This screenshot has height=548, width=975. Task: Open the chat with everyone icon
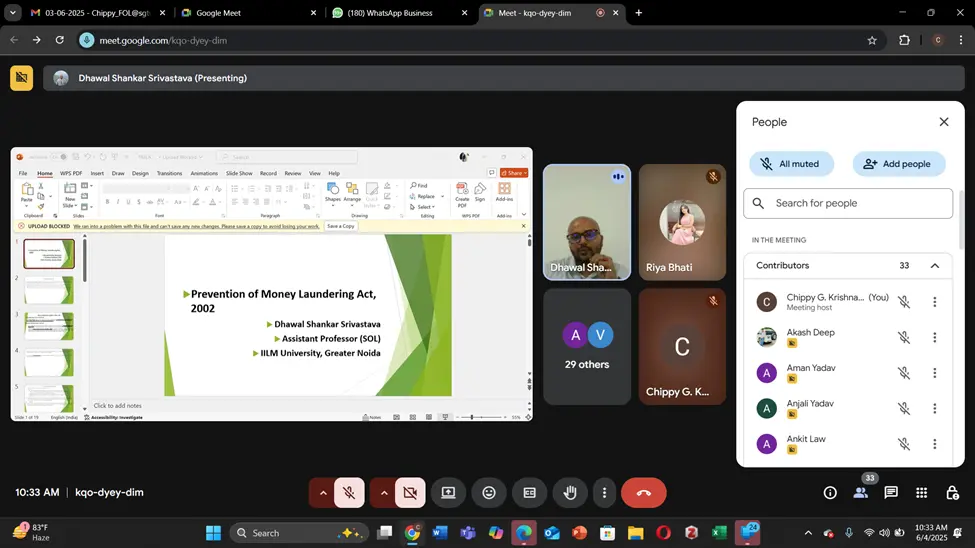coord(891,493)
